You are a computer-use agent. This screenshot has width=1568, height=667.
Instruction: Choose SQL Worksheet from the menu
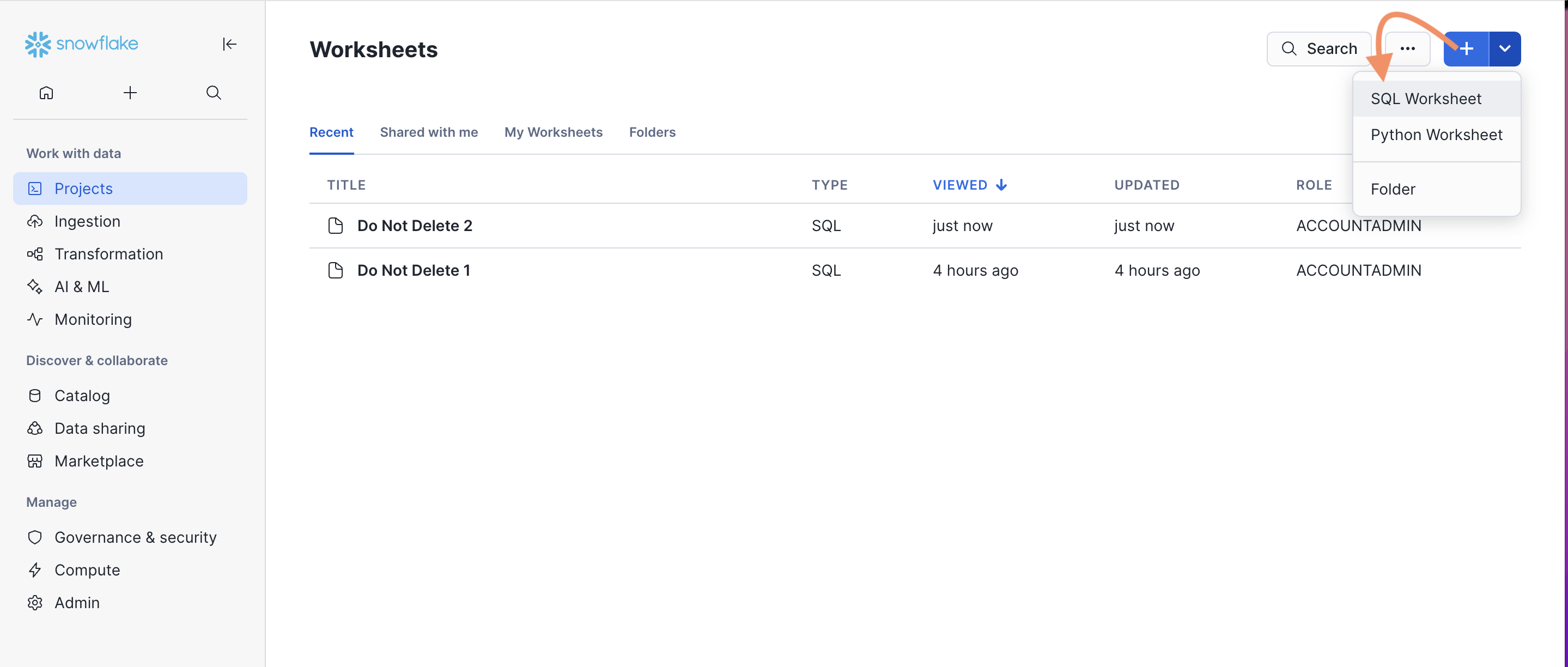point(1426,99)
